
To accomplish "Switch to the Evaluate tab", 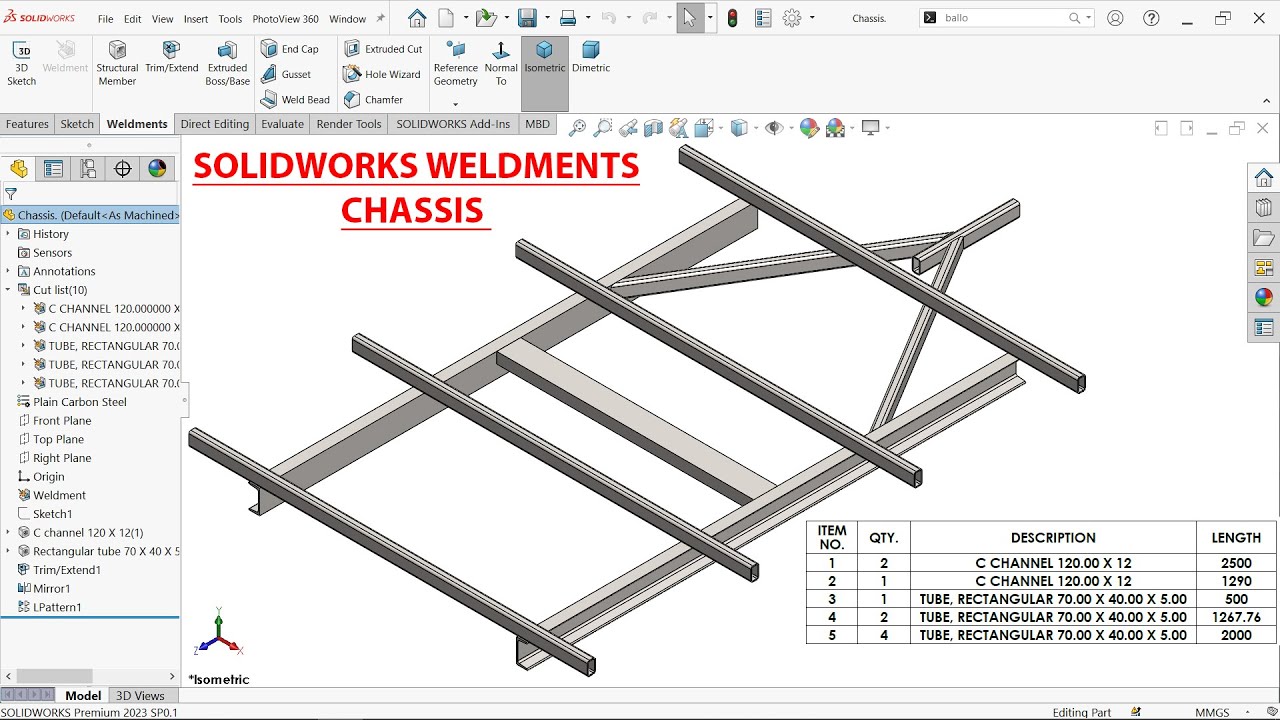I will (282, 124).
